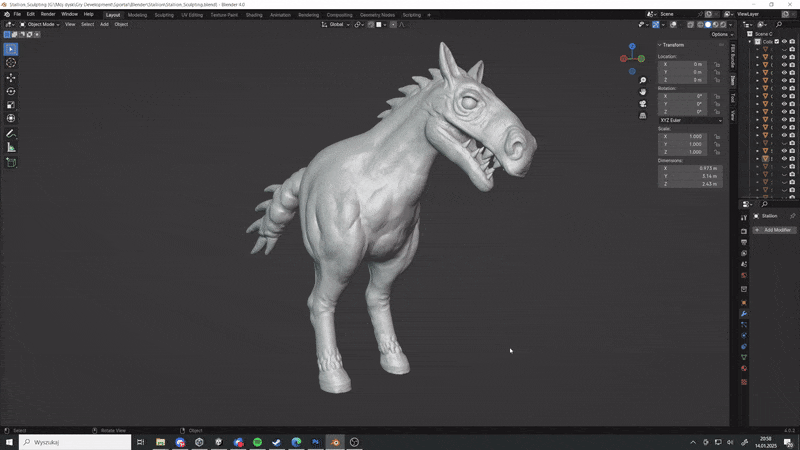Select the Cursor tool in toolbar

pos(11,63)
